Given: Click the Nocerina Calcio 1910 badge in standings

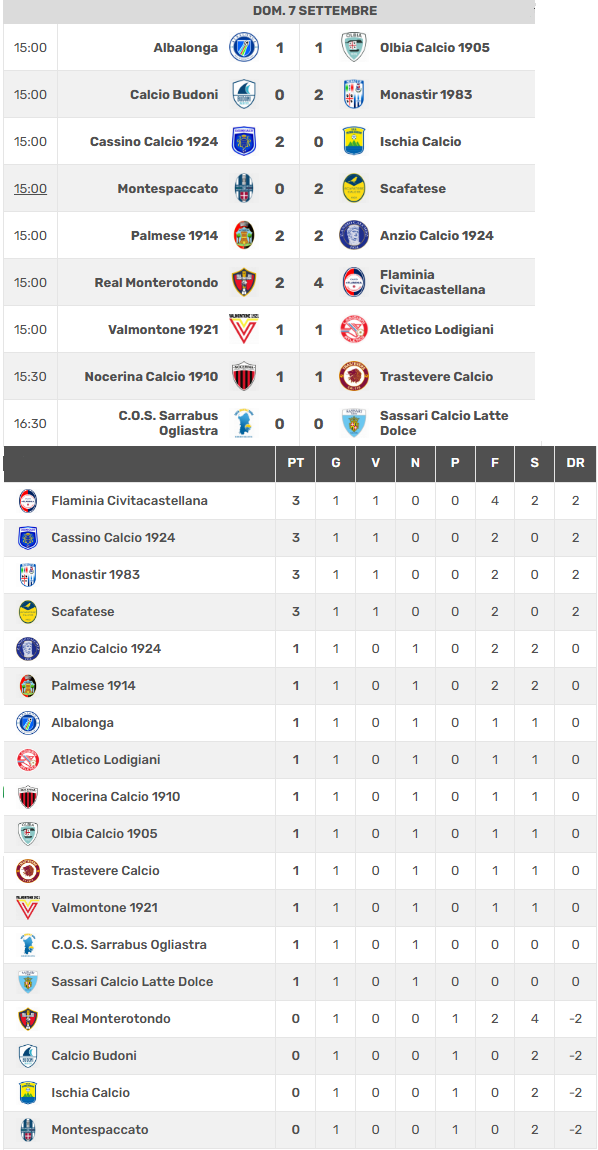Looking at the screenshot, I should coord(28,796).
